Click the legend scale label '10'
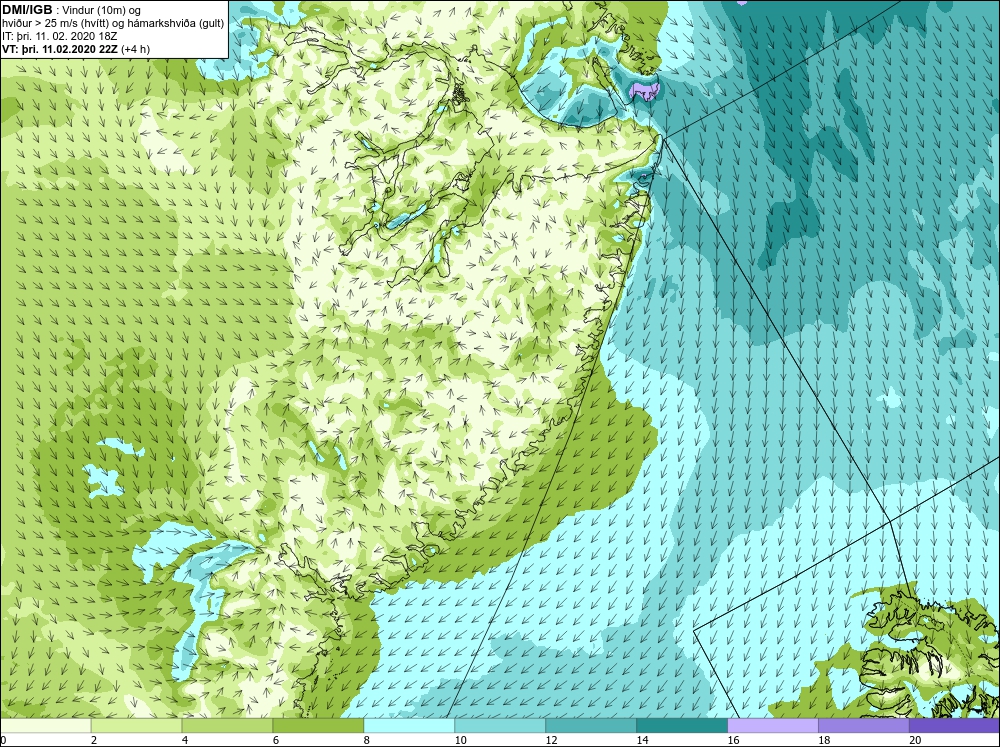Image resolution: width=1000 pixels, height=747 pixels. click(x=460, y=740)
